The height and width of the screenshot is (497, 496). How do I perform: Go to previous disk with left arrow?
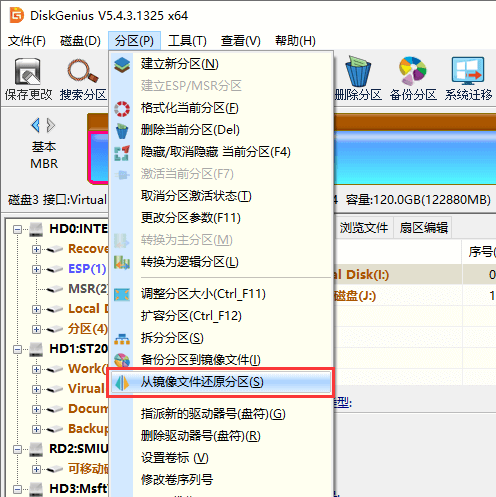click(36, 125)
